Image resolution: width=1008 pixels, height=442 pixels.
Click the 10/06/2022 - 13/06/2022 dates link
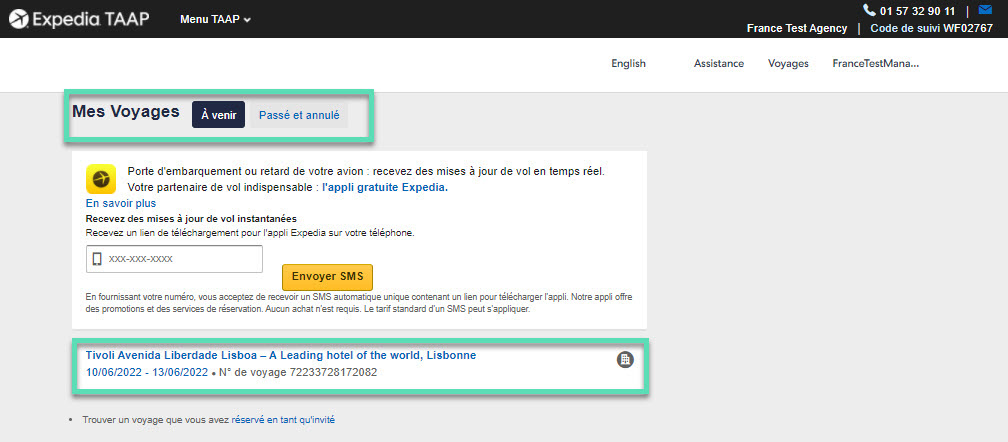[x=147, y=372]
